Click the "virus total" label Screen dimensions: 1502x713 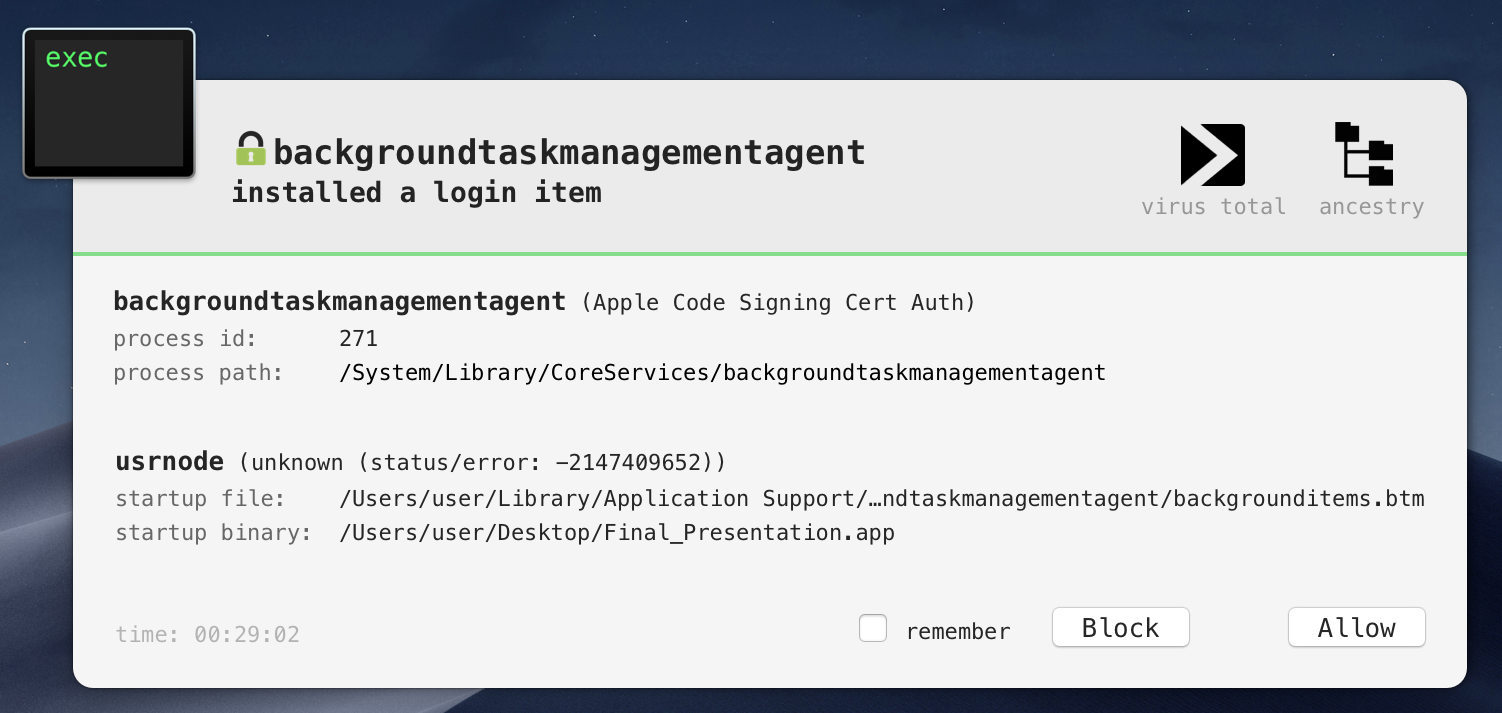pos(1213,207)
